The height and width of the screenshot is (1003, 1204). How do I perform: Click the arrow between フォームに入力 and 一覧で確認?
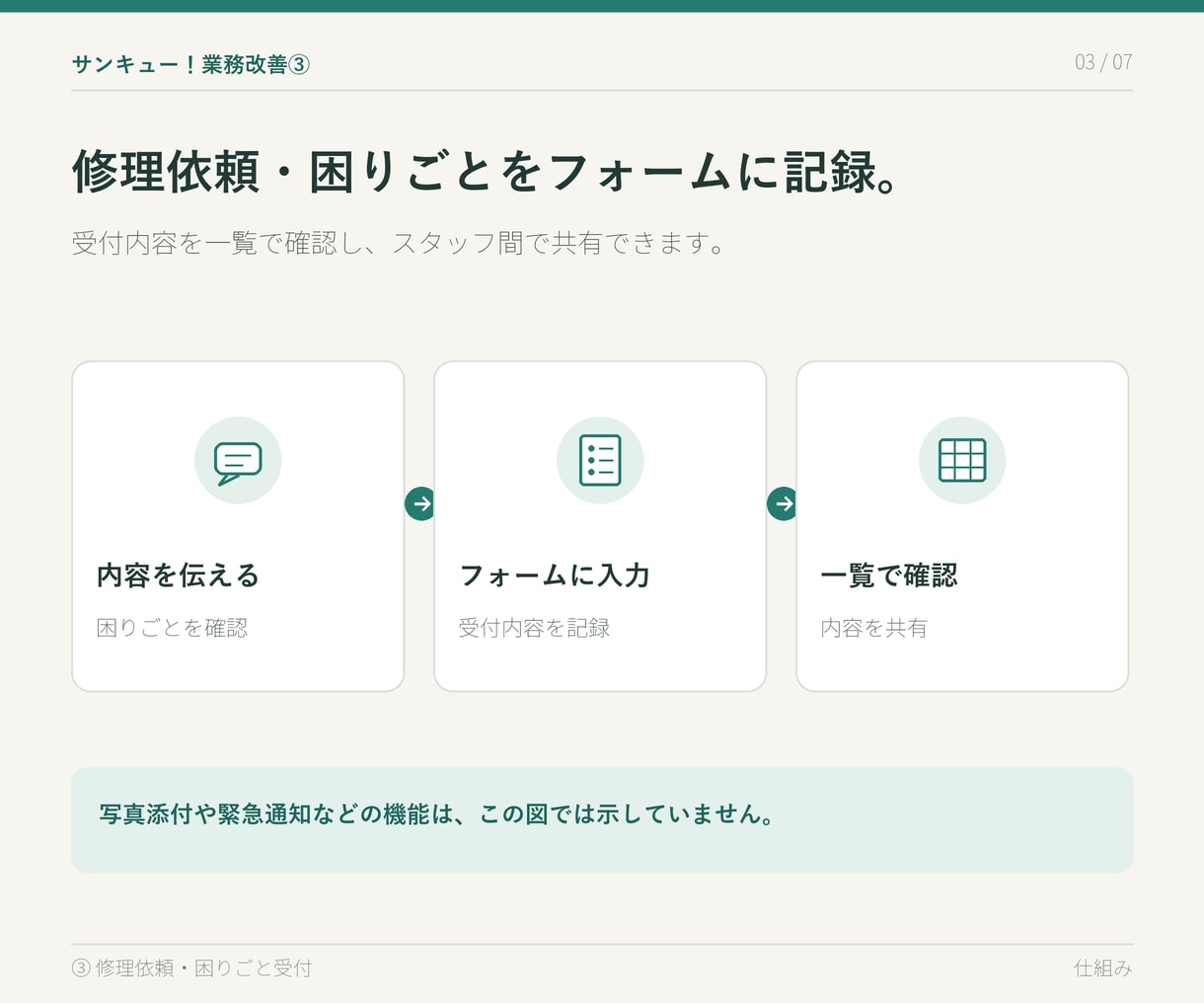[782, 503]
